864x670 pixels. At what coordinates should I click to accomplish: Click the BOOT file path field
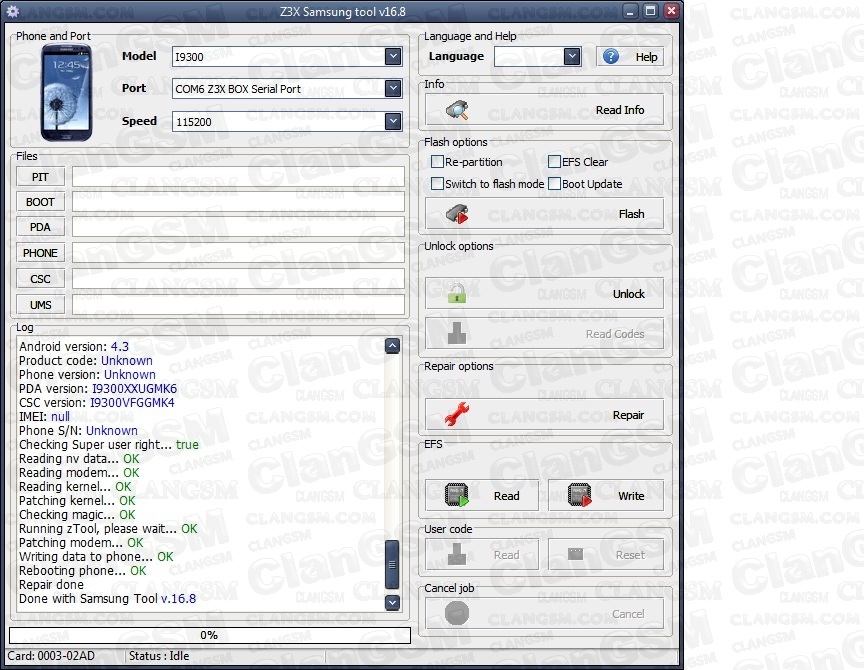pos(238,202)
